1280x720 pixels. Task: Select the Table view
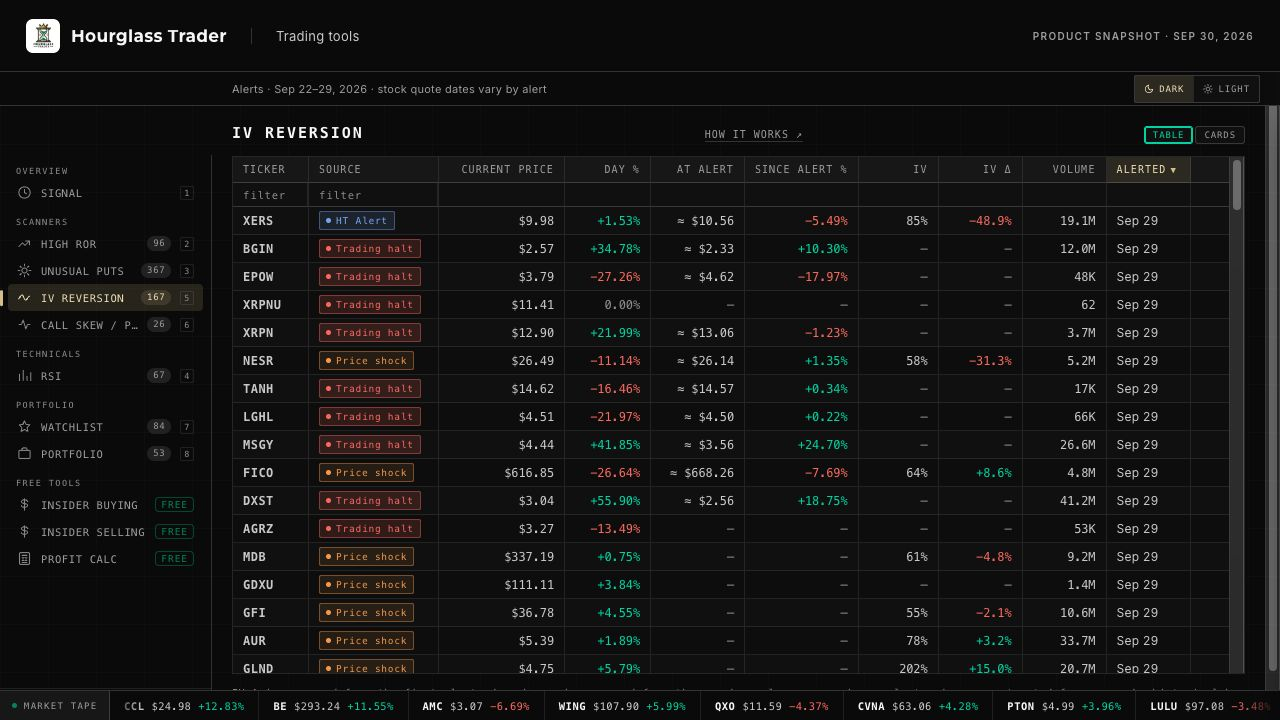tap(1168, 135)
